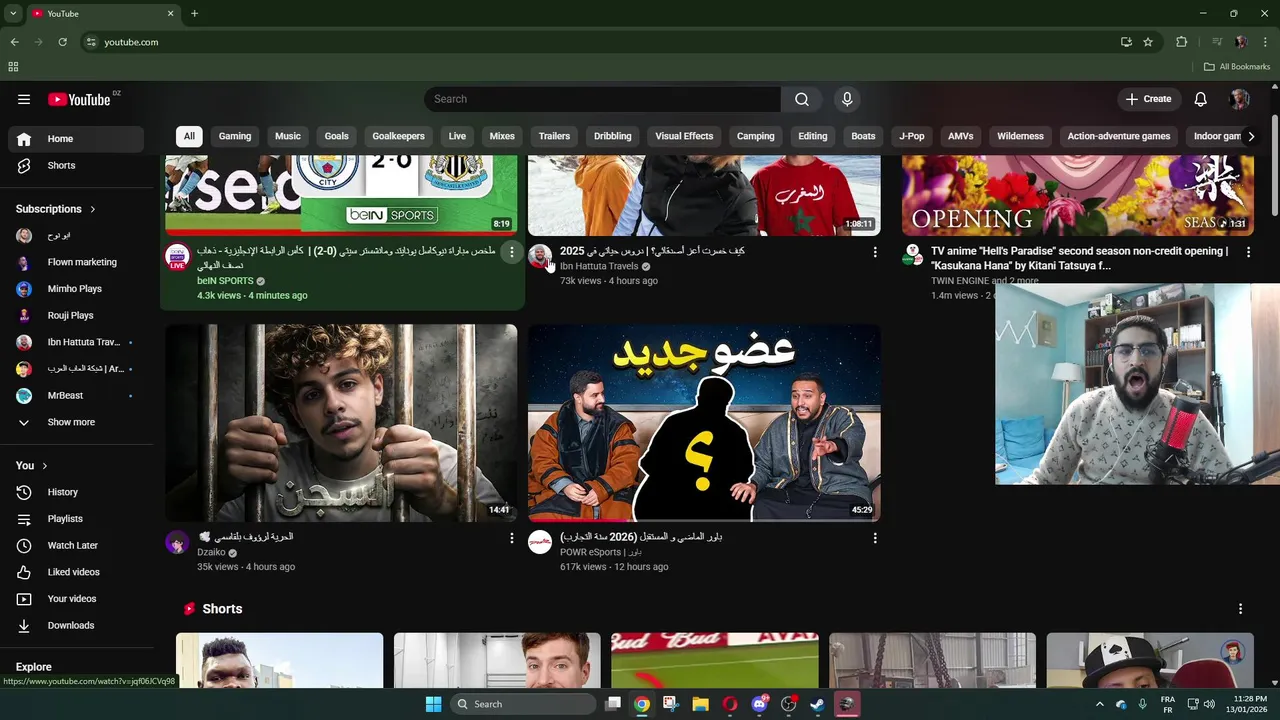Screen dimensions: 1280x720
Task: Open options for the POWR eSports video
Action: pos(875,538)
